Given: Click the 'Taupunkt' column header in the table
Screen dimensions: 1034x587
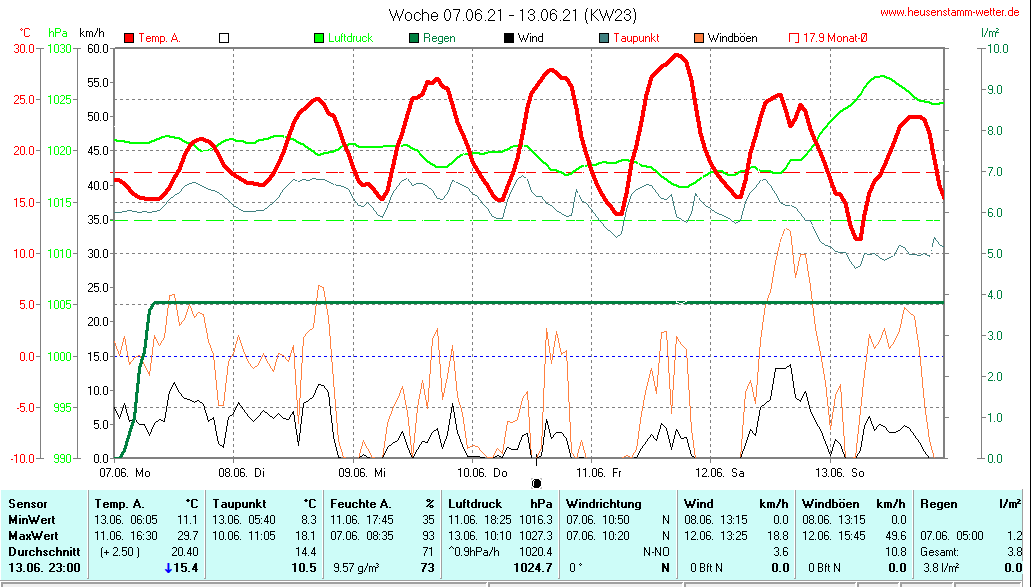Looking at the screenshot, I should click(239, 504).
